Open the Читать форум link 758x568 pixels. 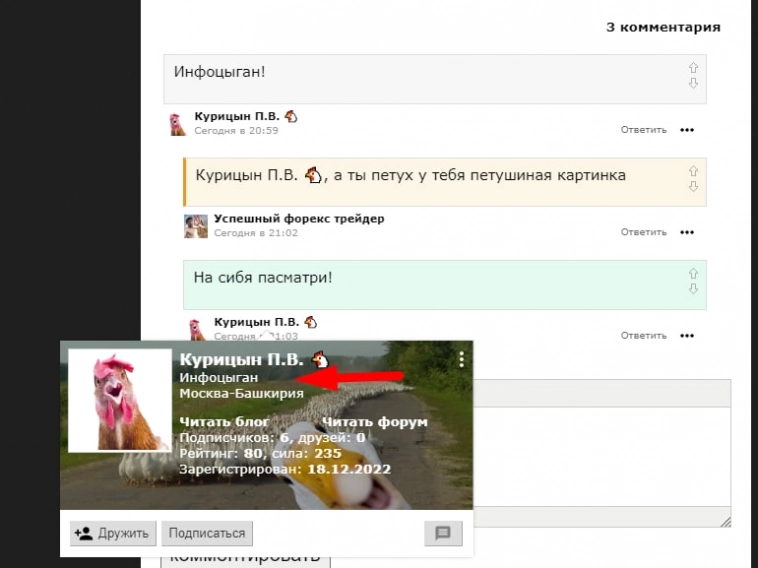[x=375, y=422]
